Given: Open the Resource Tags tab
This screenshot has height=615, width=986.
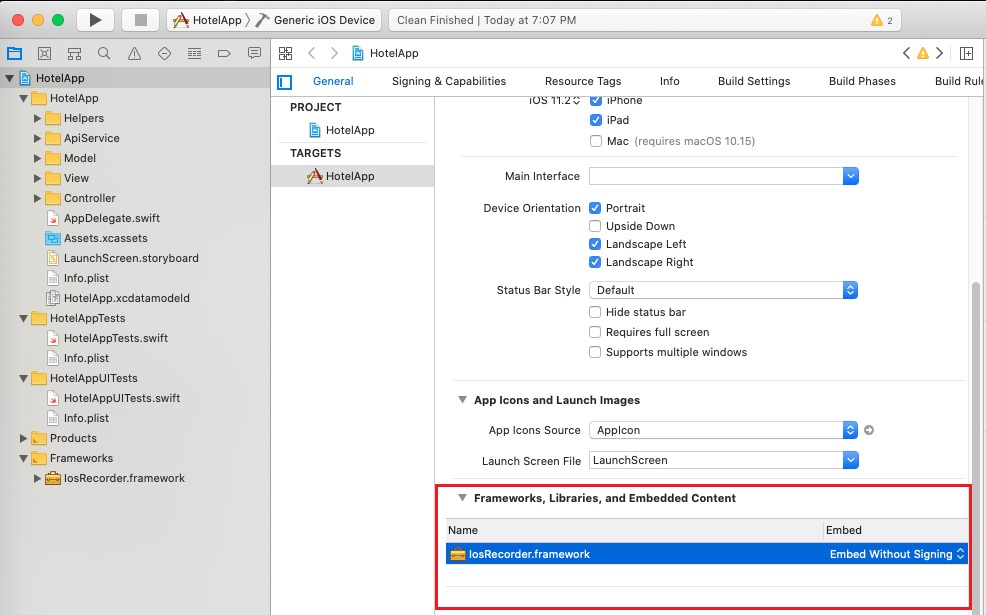Looking at the screenshot, I should [x=583, y=81].
